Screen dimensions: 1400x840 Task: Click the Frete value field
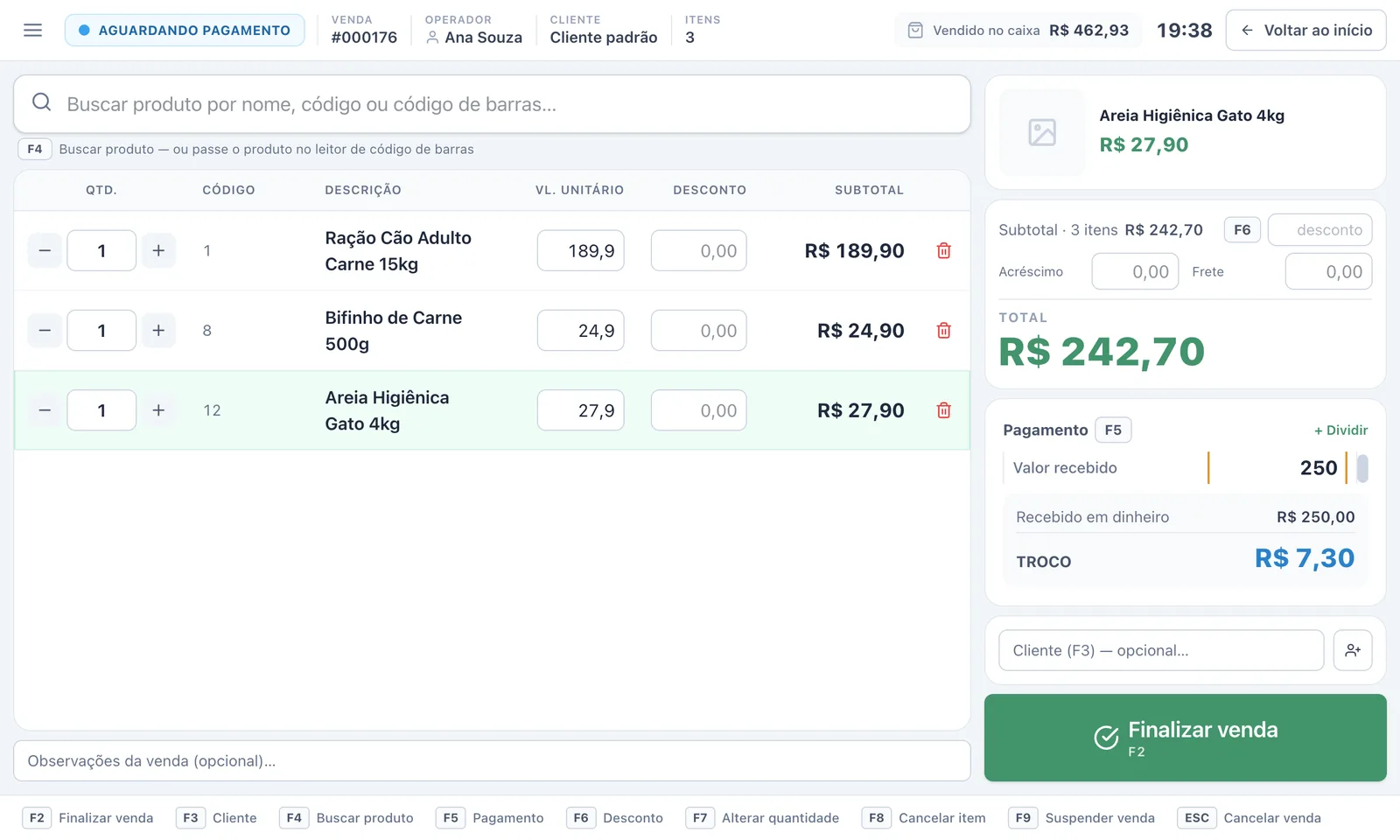pyautogui.click(x=1328, y=272)
